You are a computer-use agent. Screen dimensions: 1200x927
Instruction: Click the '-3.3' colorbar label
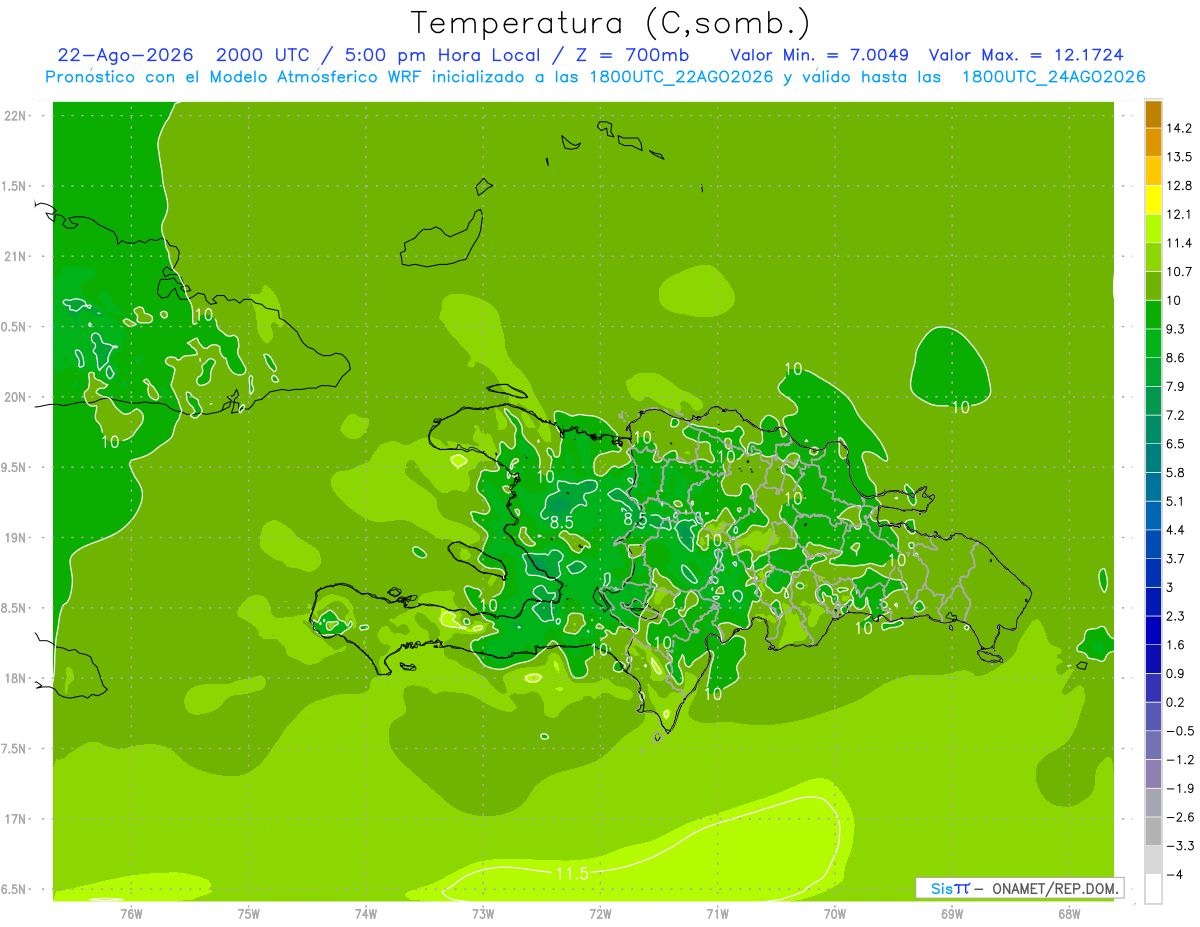click(1181, 846)
